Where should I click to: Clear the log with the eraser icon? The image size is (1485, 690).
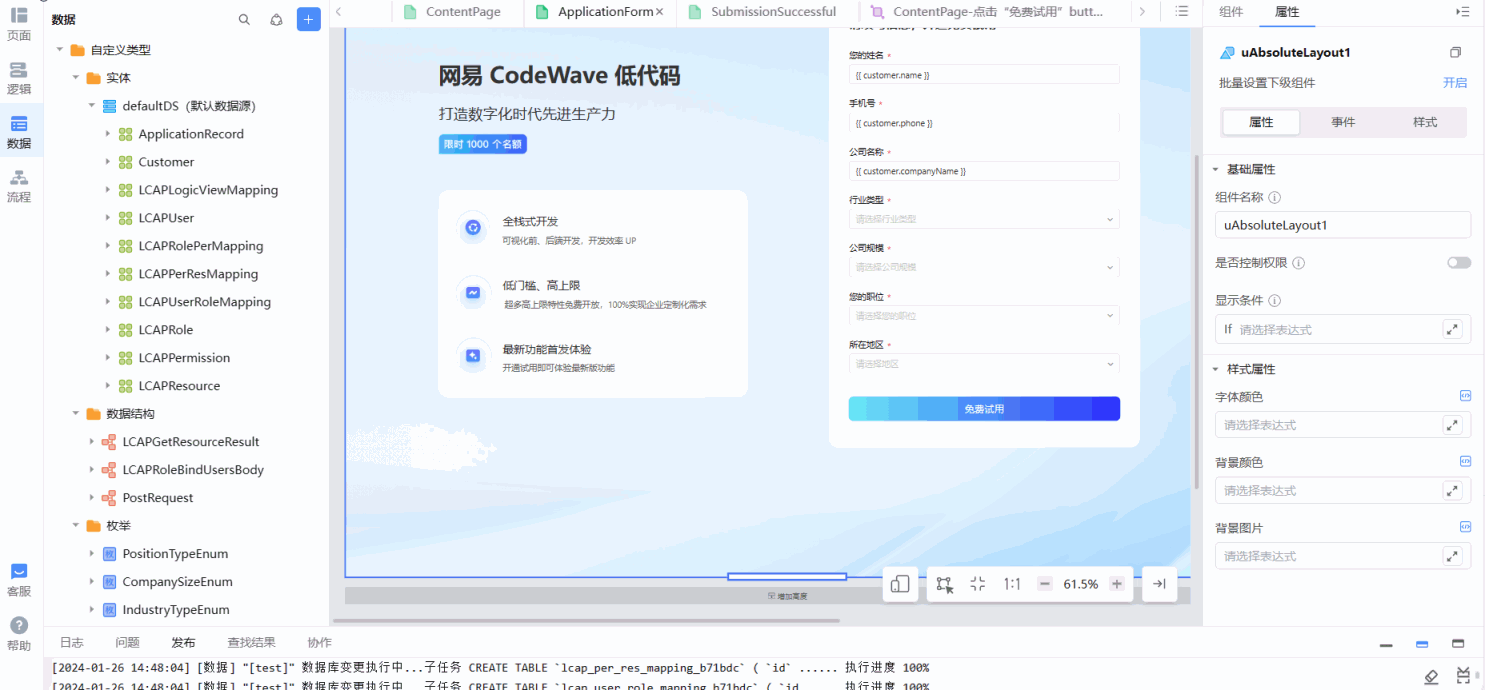tap(1431, 677)
